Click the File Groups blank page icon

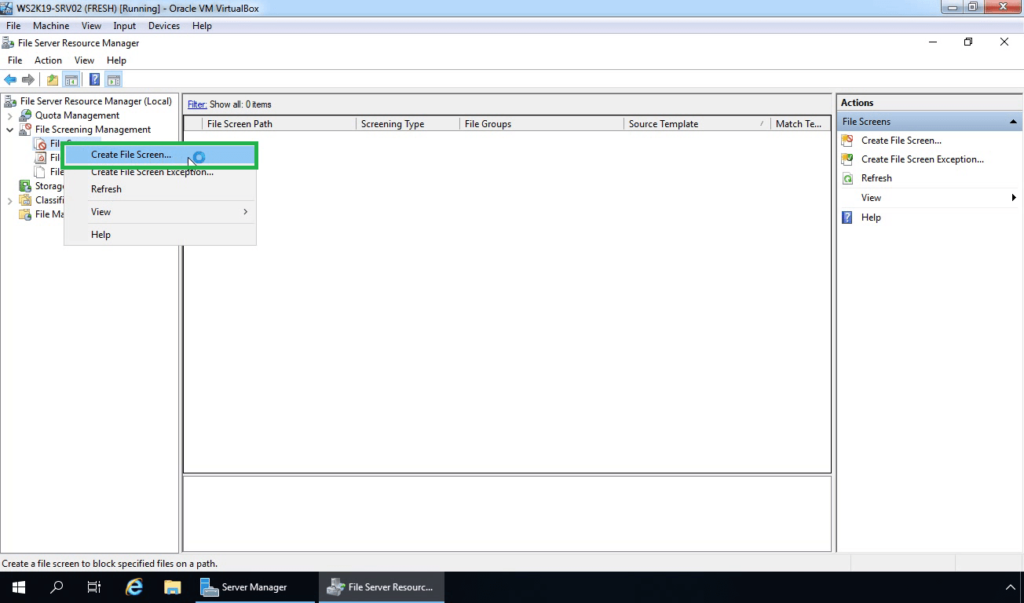pos(40,172)
